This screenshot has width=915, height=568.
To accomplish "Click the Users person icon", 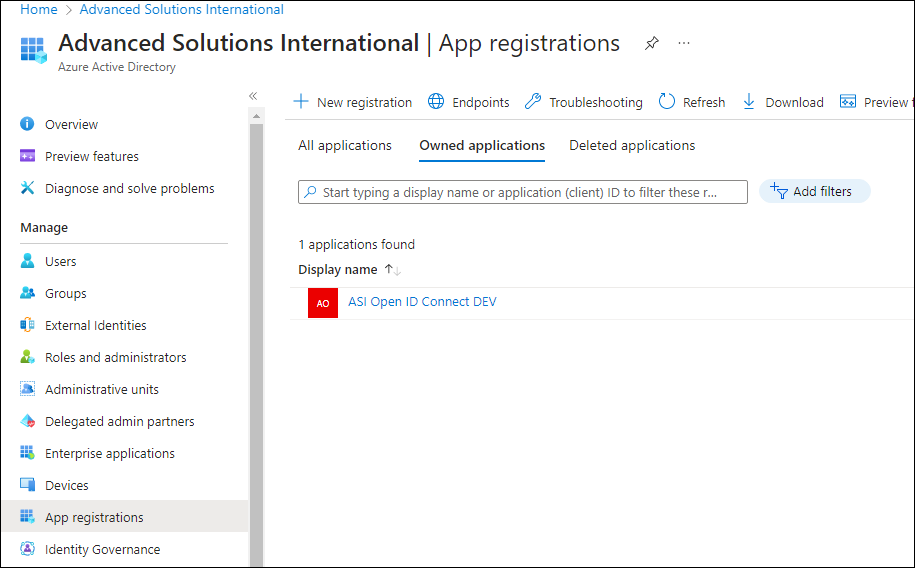I will tap(27, 260).
